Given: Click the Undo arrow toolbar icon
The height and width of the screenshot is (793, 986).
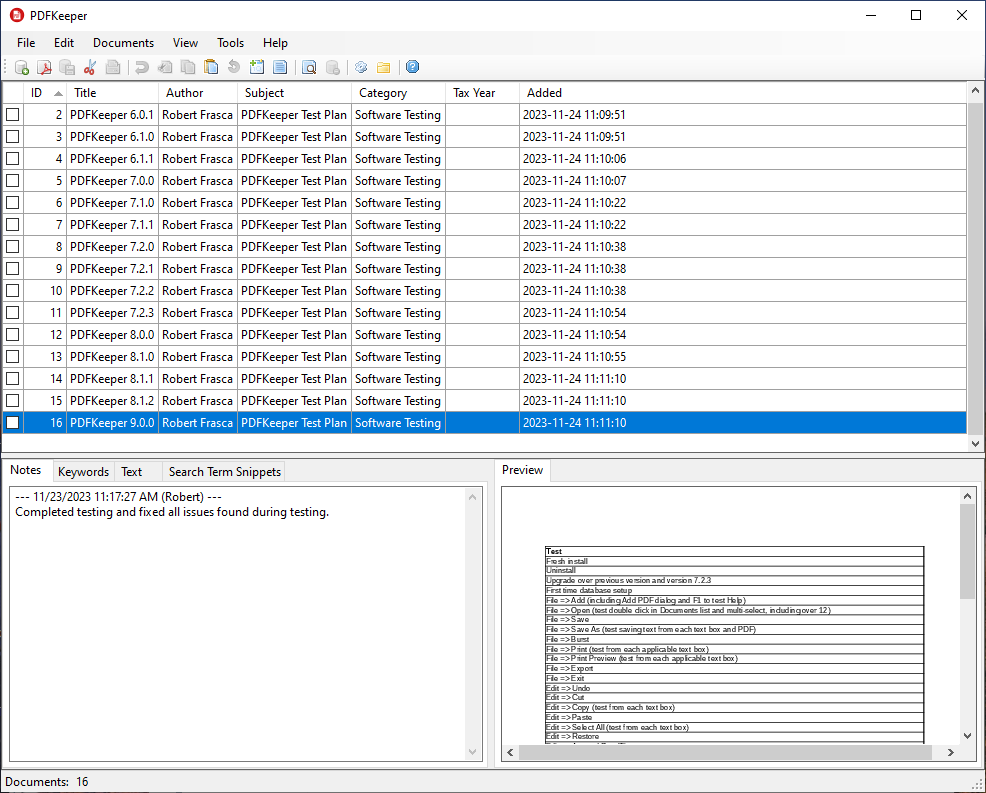Looking at the screenshot, I should [142, 67].
